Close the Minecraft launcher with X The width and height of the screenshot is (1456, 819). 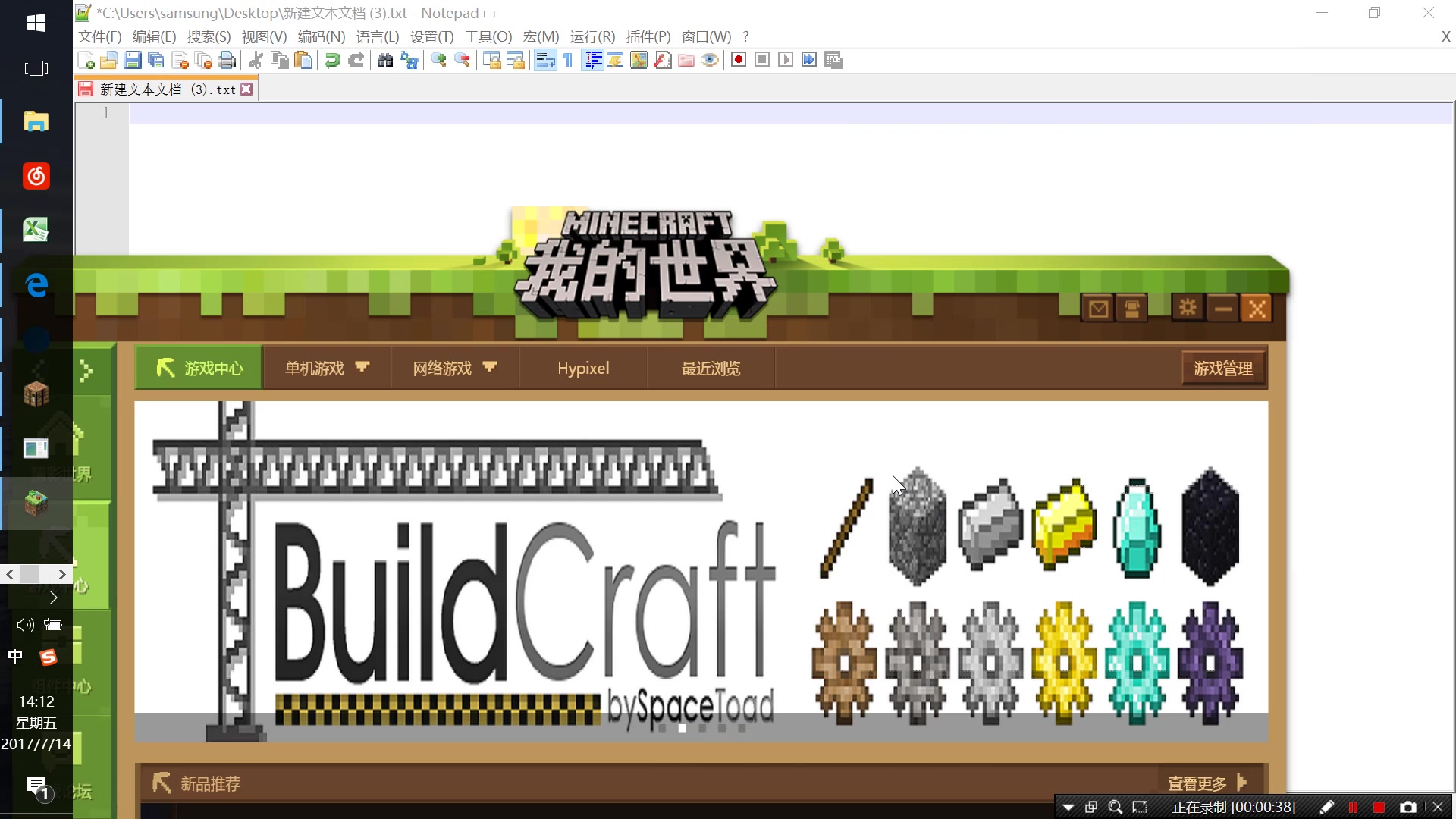1257,309
